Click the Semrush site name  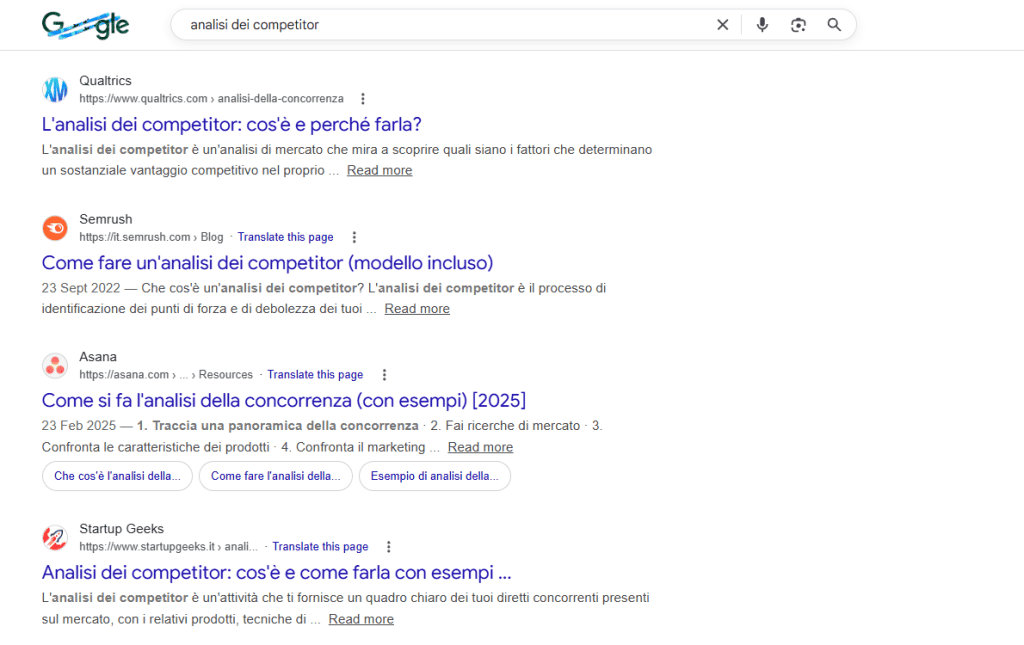(x=106, y=219)
